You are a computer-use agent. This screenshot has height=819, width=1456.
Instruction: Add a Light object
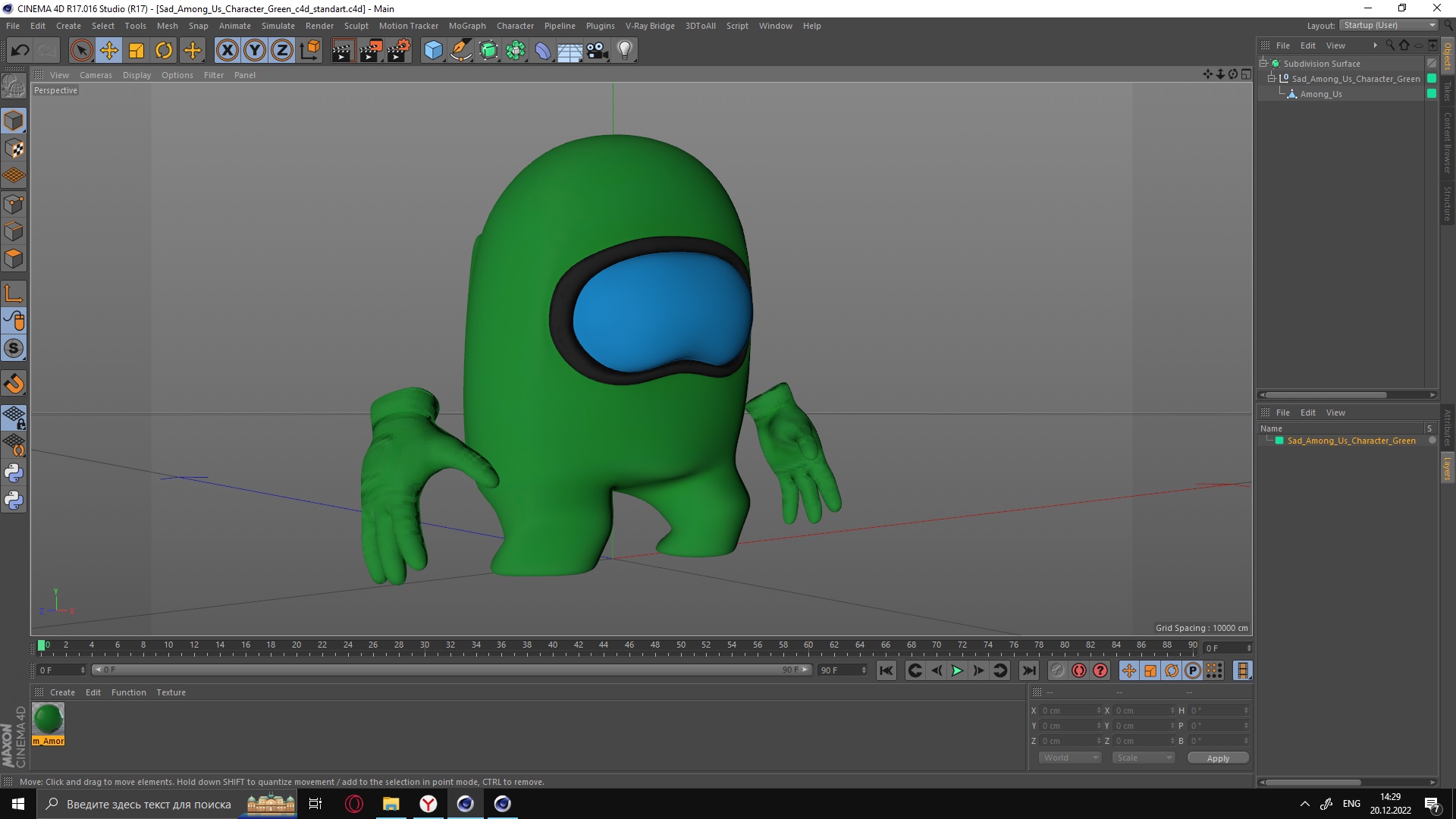pyautogui.click(x=625, y=51)
